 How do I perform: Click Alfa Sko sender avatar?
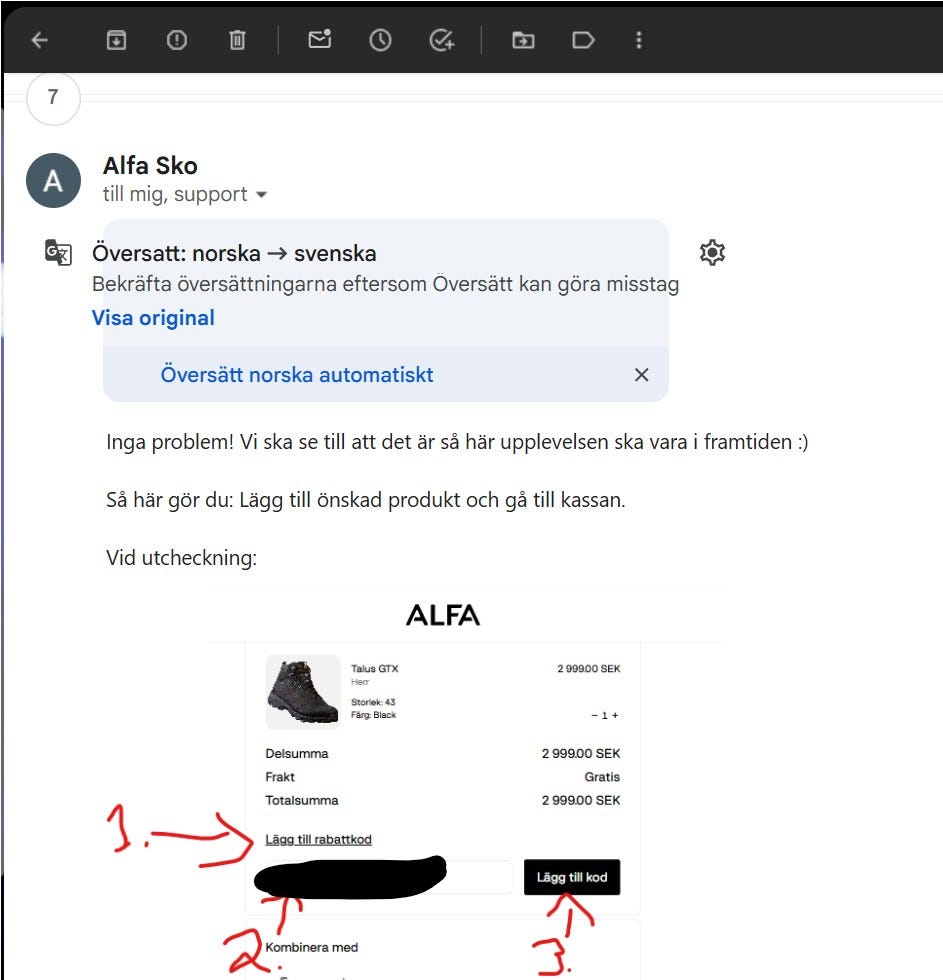coord(53,181)
